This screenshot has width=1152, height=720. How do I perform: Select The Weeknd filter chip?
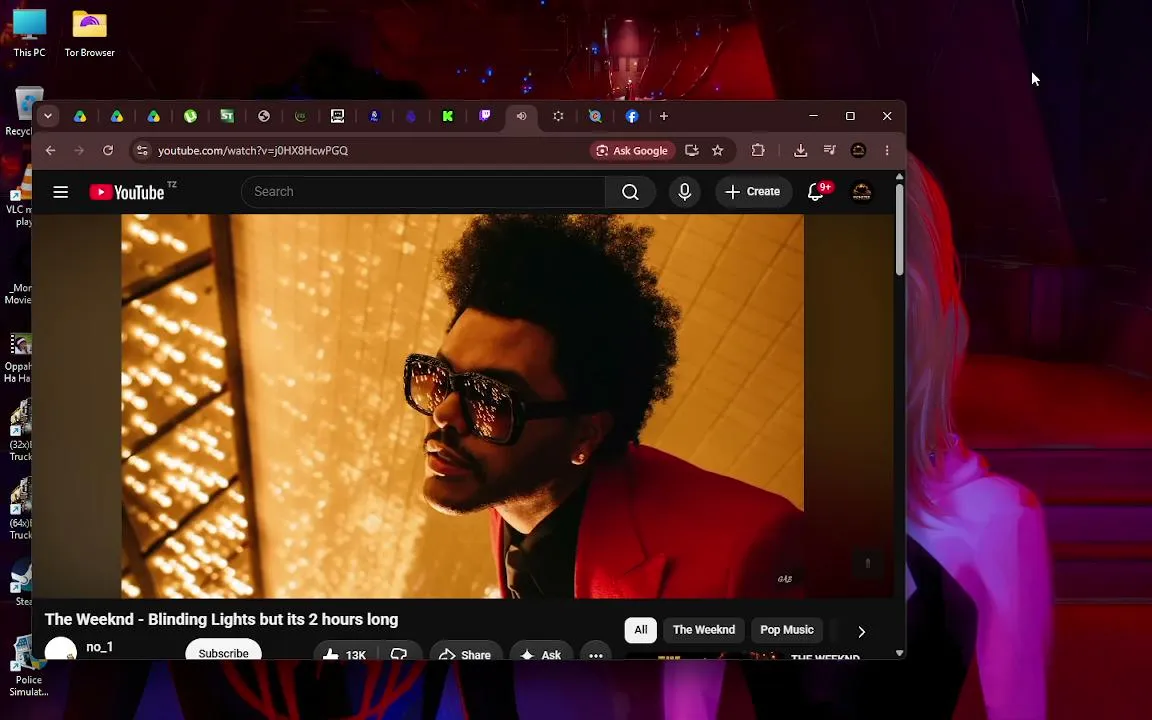click(x=704, y=630)
